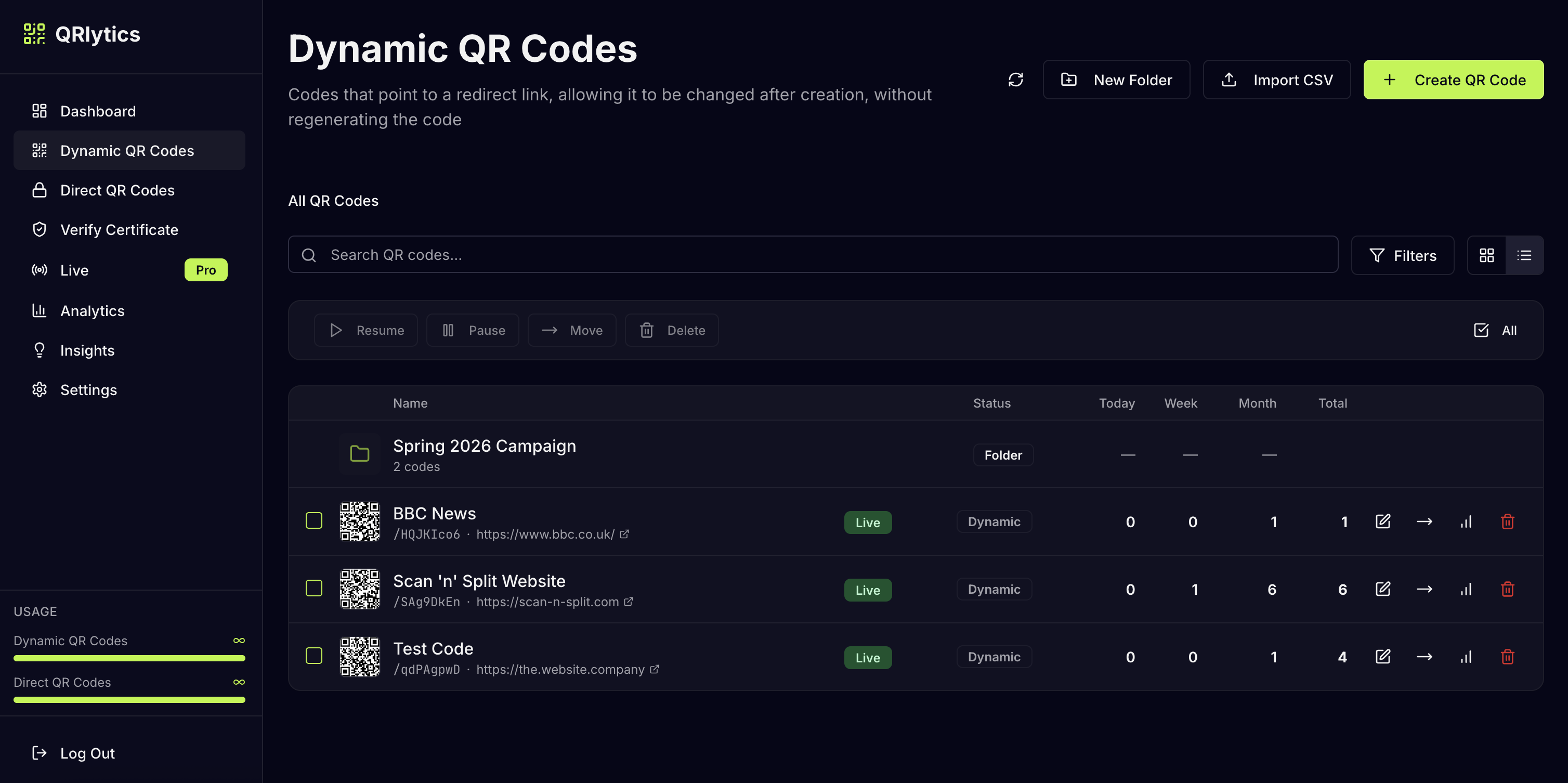
Task: Navigate to Analytics in the sidebar
Action: (93, 310)
